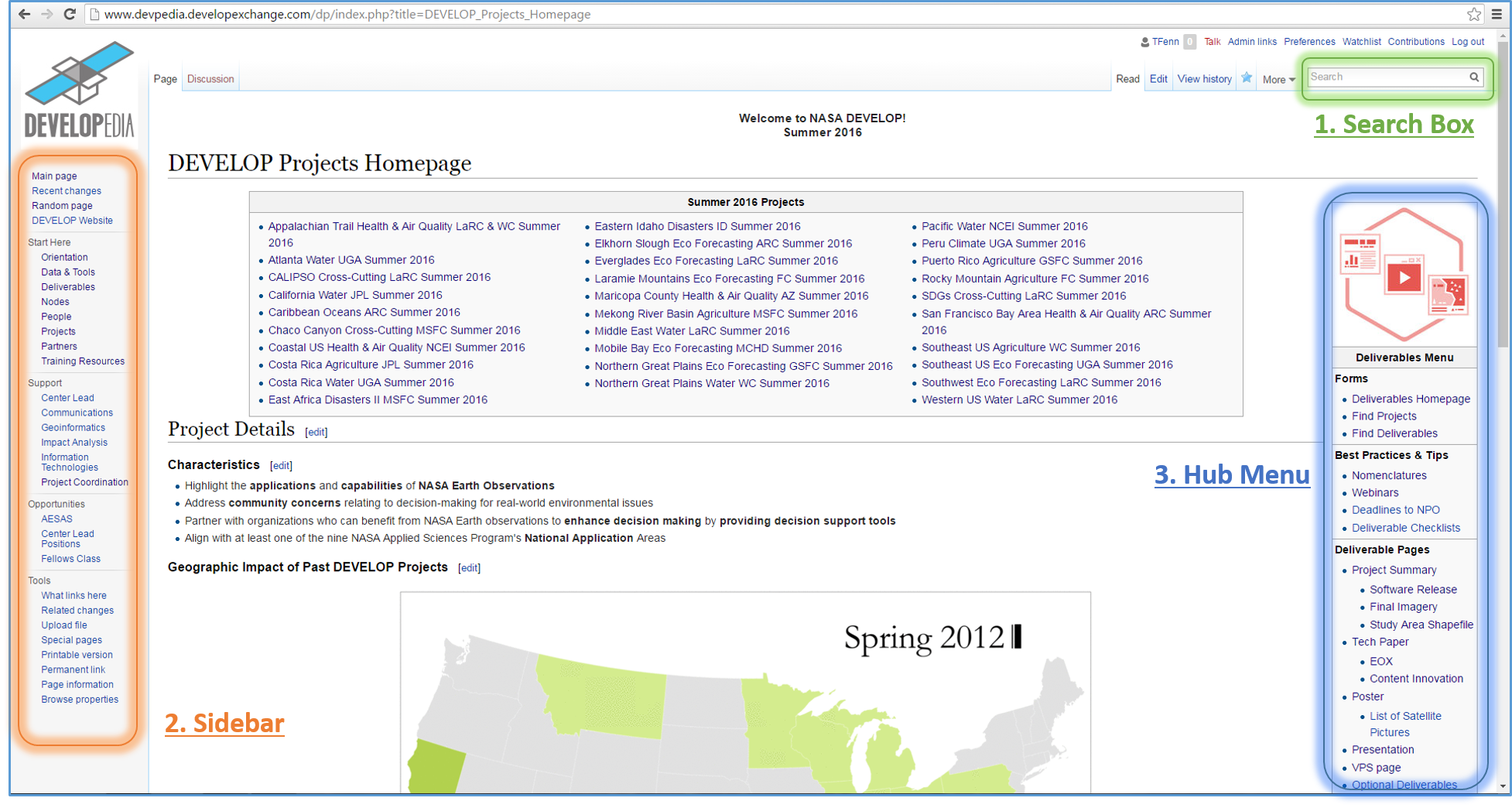Open the Watchlist link
The height and width of the screenshot is (808, 1512).
point(1362,42)
